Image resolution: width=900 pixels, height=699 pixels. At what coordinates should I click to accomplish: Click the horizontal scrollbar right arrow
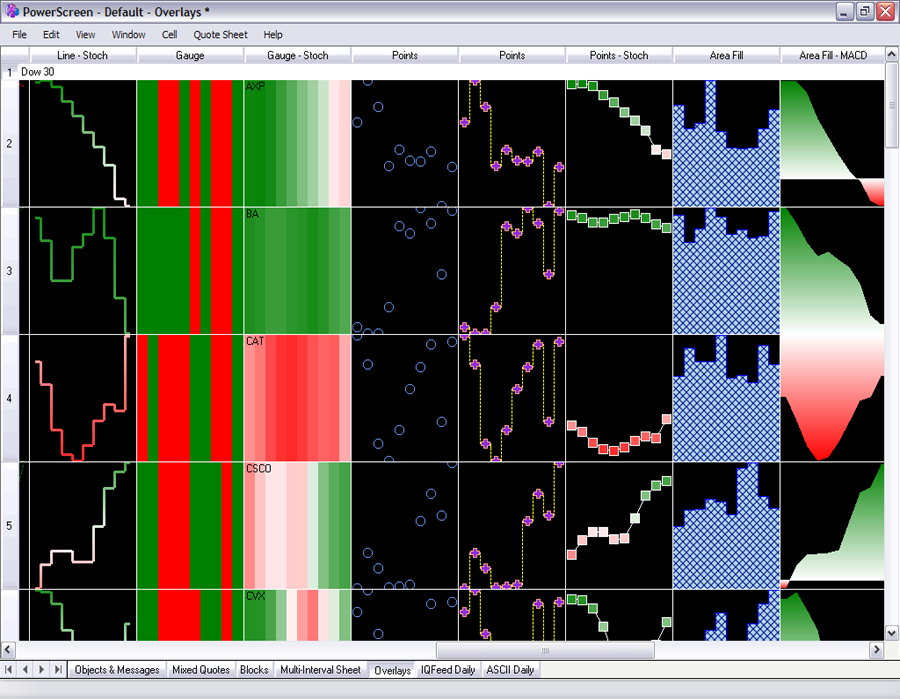pos(877,650)
